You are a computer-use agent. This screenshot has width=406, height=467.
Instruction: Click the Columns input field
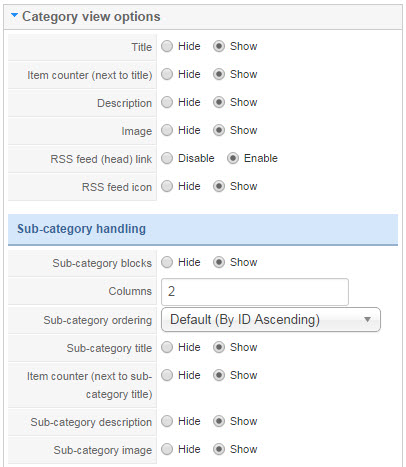pos(255,292)
